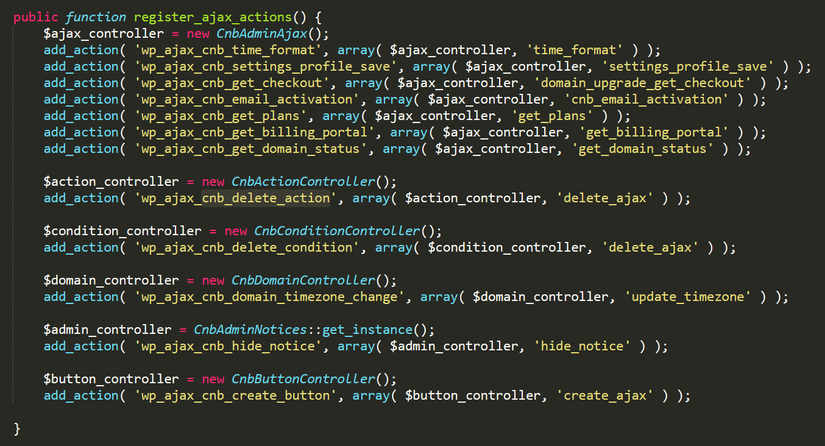Viewport: 825px width, 446px height.
Task: Click the function name register_ajax_actions
Action: 213,17
